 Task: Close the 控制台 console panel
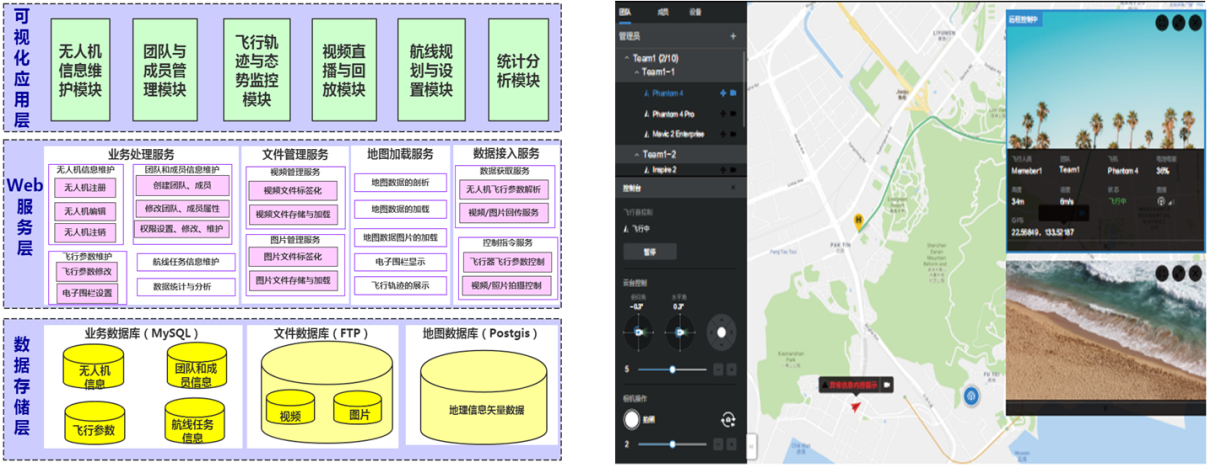[733, 188]
